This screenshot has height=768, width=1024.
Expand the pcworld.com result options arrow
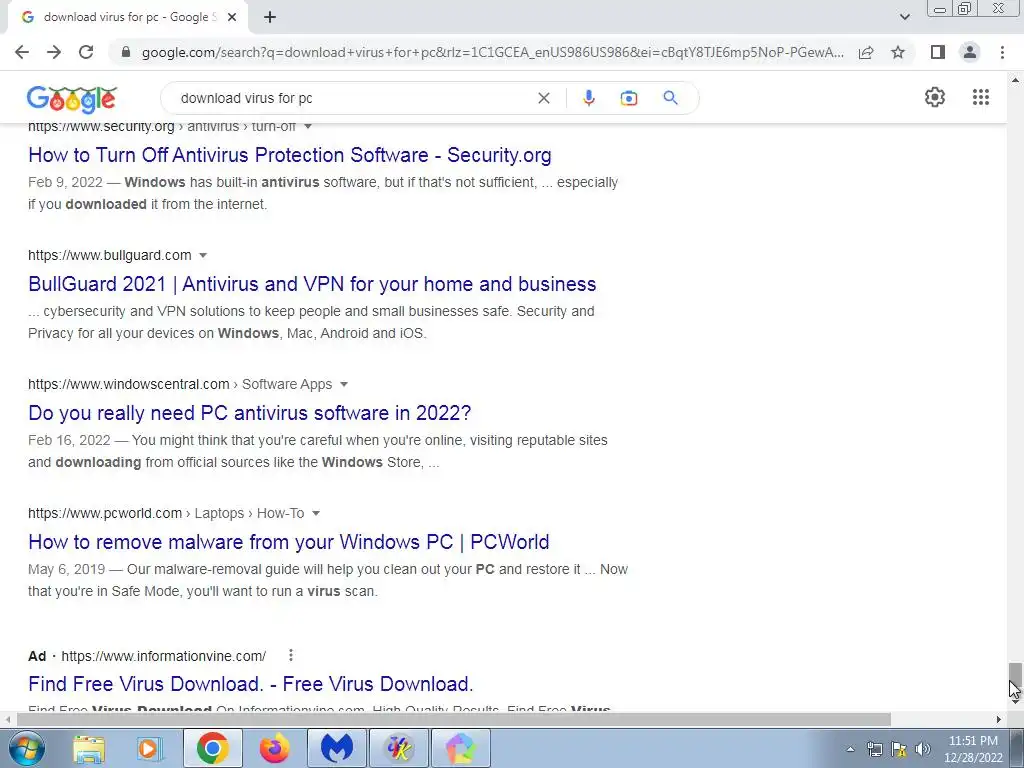point(316,514)
